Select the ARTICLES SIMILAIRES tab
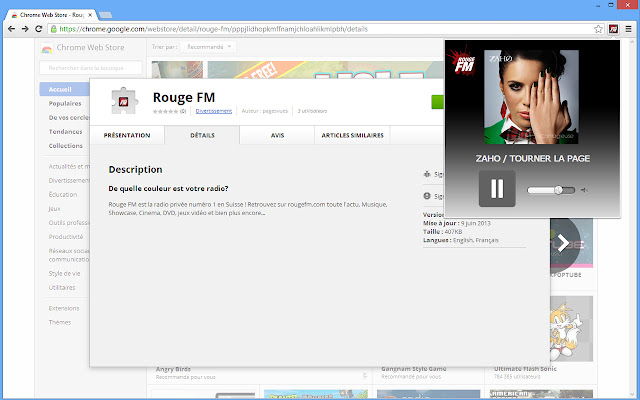640x400 pixels. coord(352,135)
